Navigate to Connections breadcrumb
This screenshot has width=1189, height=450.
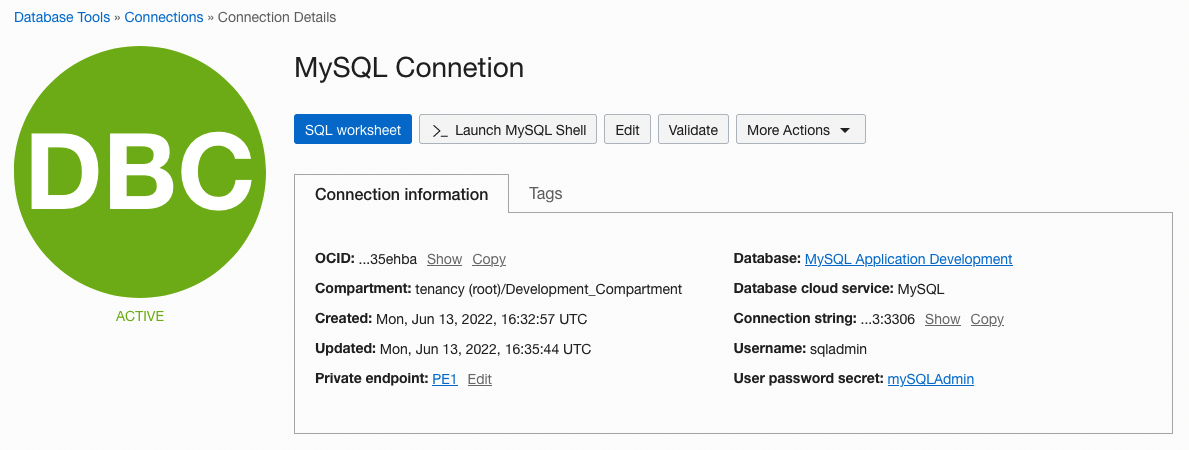(163, 17)
